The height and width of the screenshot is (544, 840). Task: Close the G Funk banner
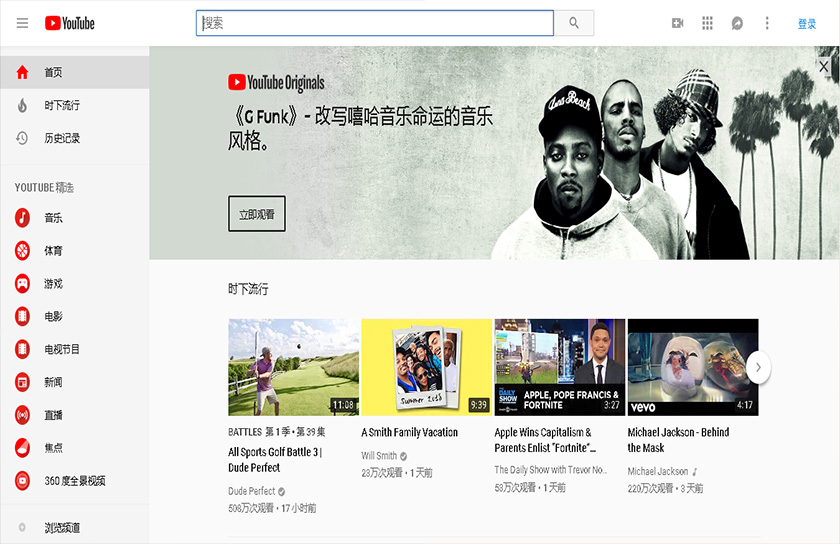(x=823, y=67)
